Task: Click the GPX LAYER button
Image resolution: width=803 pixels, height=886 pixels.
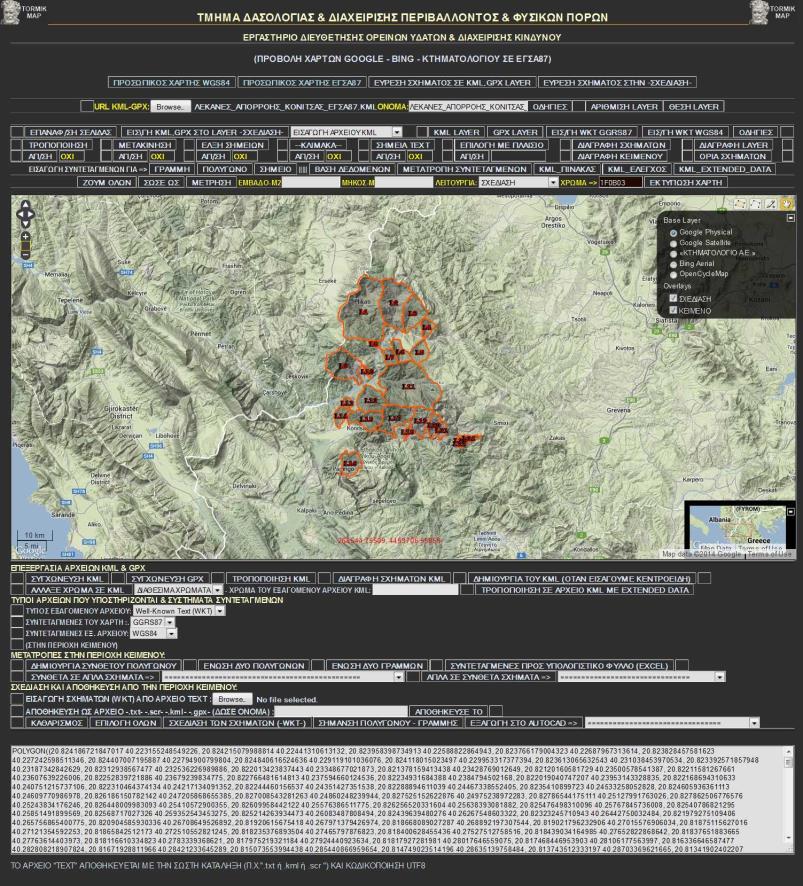Action: (515, 132)
